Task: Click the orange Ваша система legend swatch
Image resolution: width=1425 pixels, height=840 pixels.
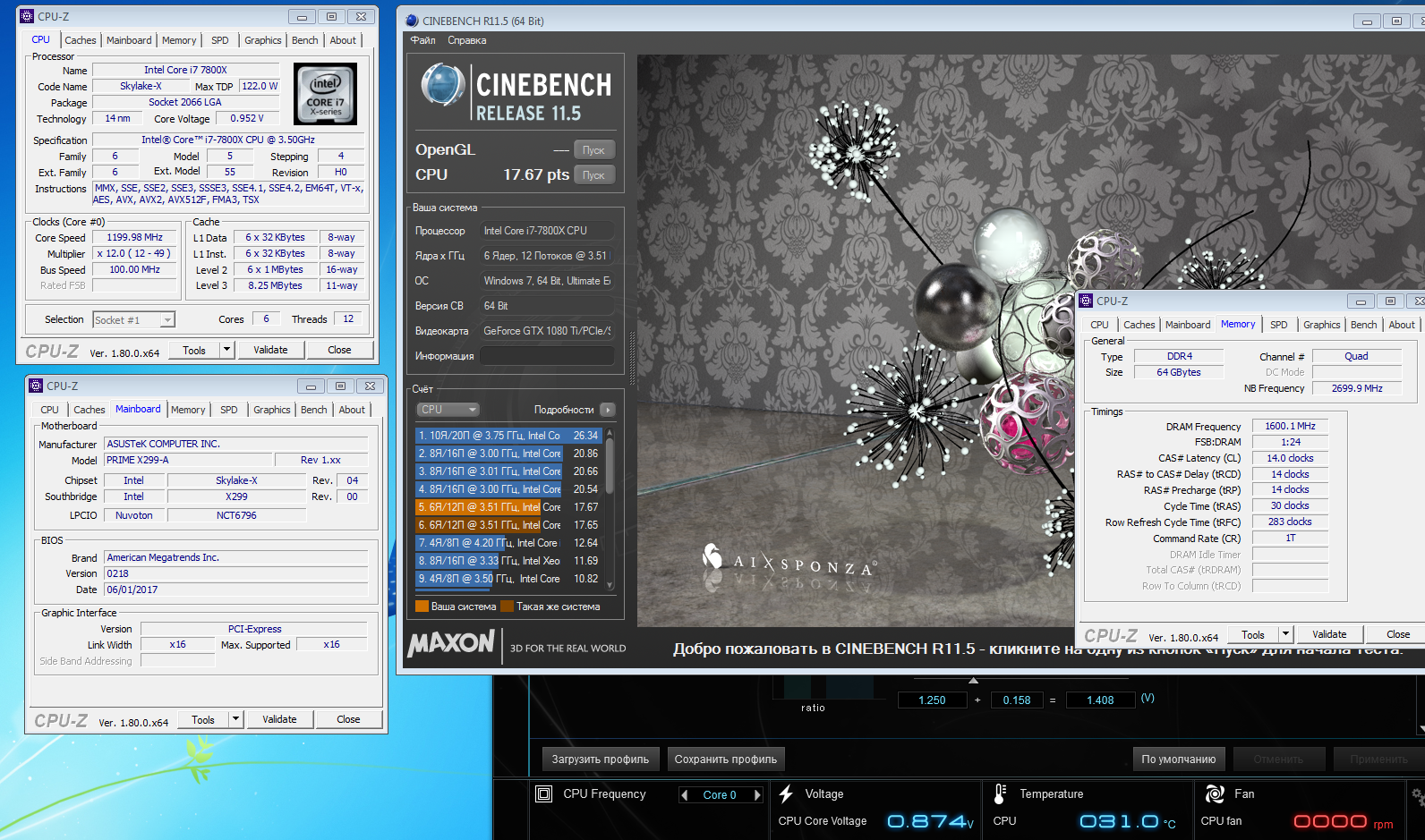Action: [x=422, y=607]
